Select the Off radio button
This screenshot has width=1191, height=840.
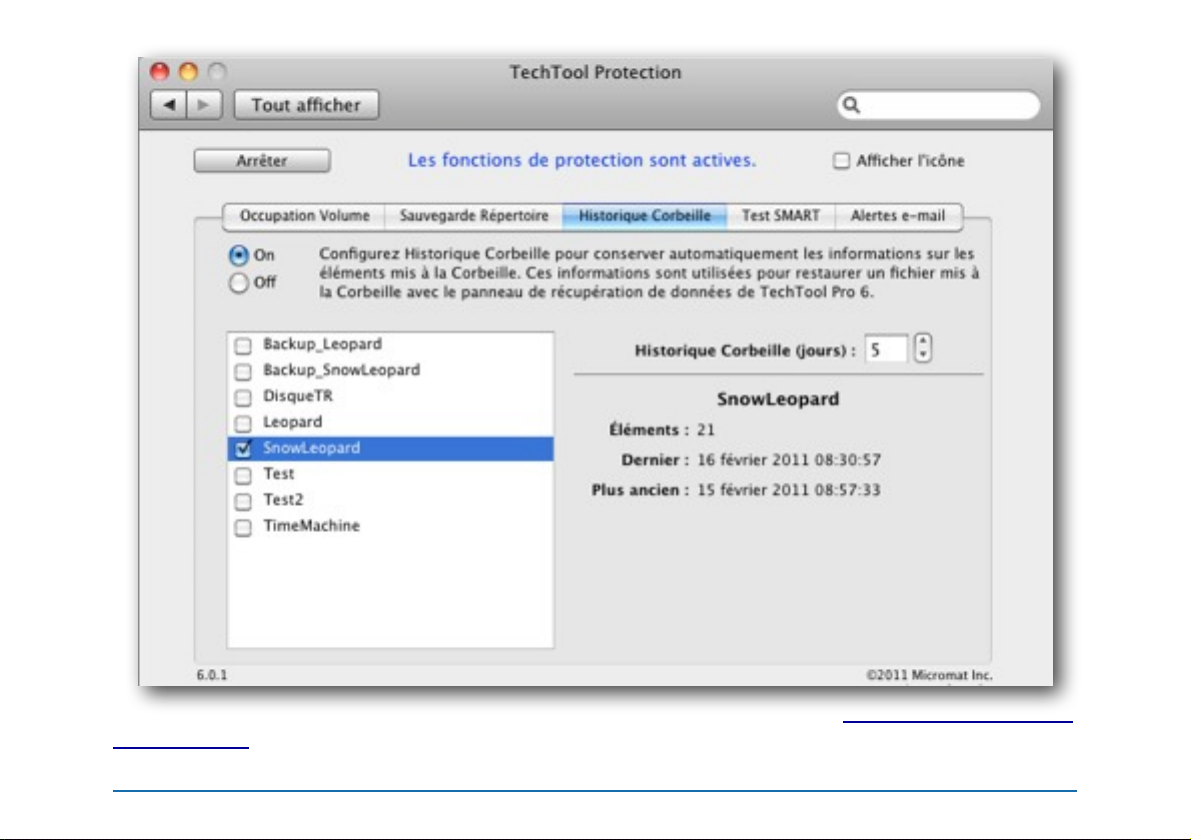coord(239,283)
